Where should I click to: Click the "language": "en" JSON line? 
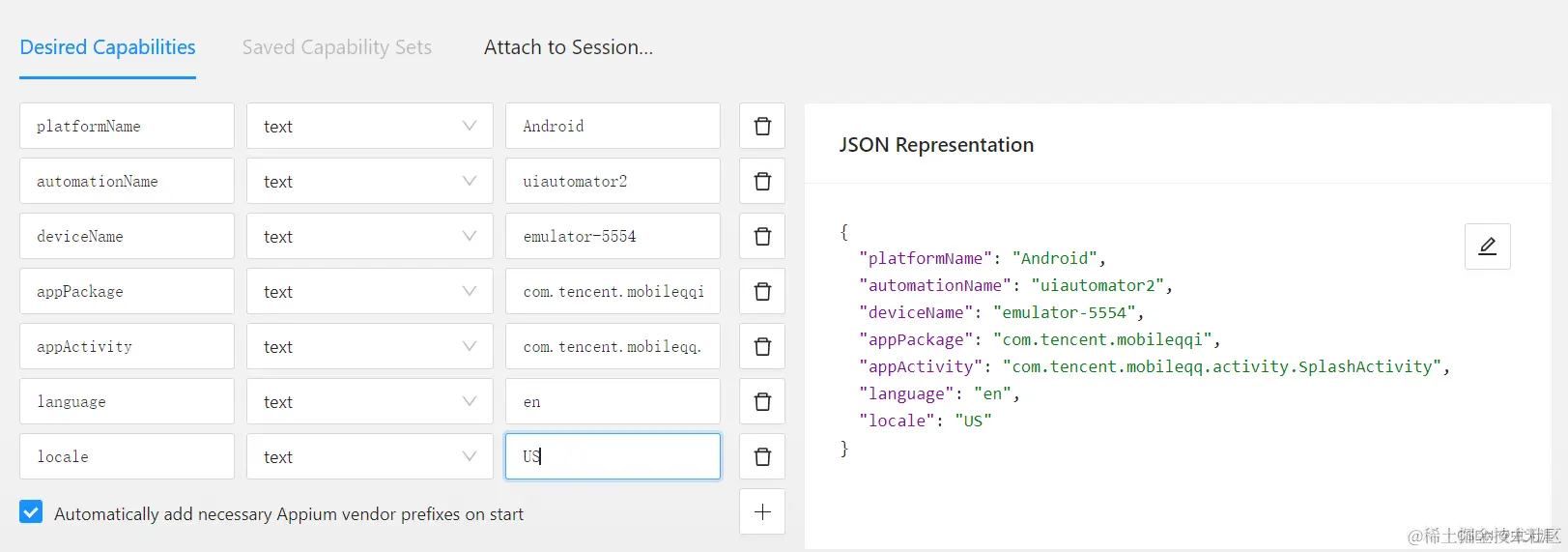[939, 393]
